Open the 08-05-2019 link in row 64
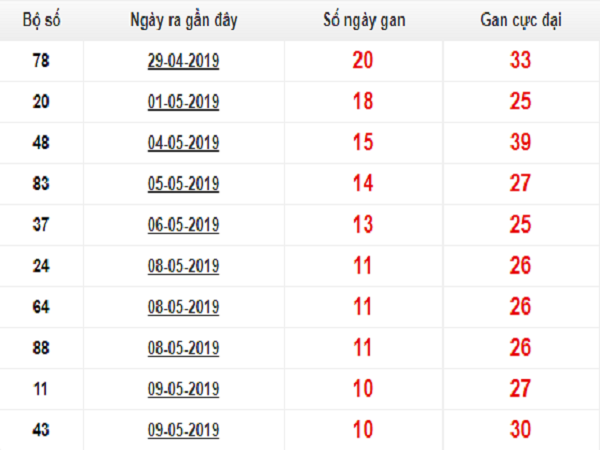Screen dimensions: 600x450 183,307
